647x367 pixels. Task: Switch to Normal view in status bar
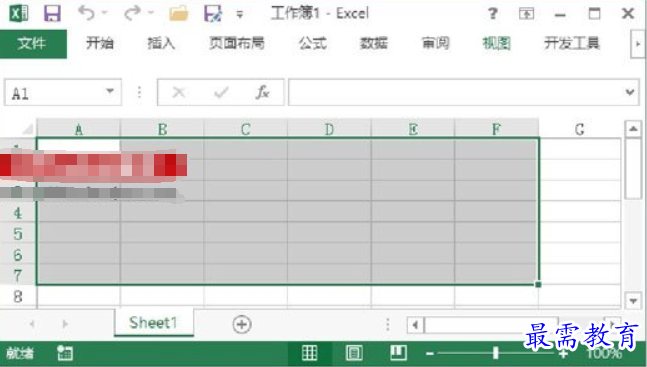click(x=309, y=353)
